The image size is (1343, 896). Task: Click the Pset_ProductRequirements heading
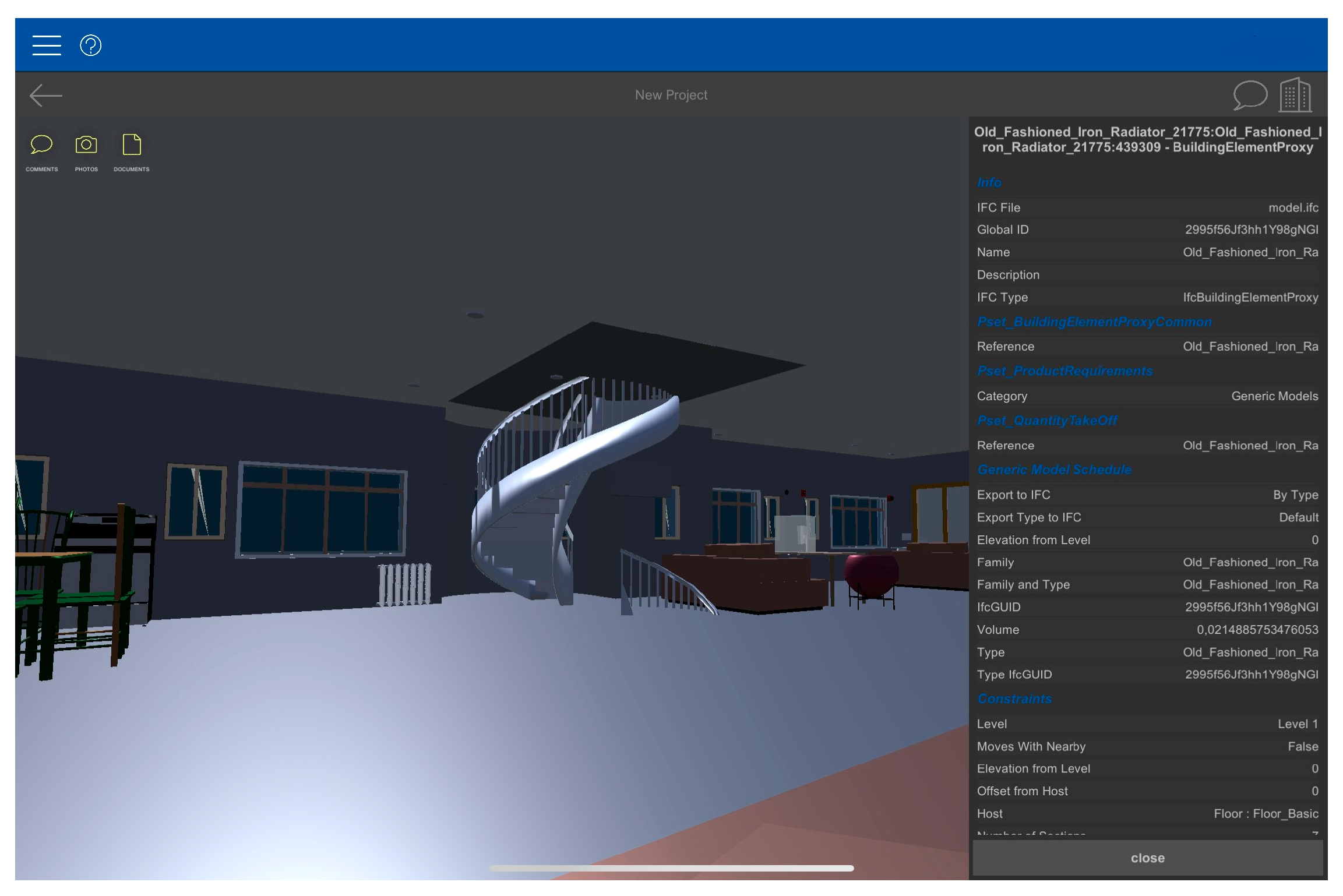(1064, 371)
